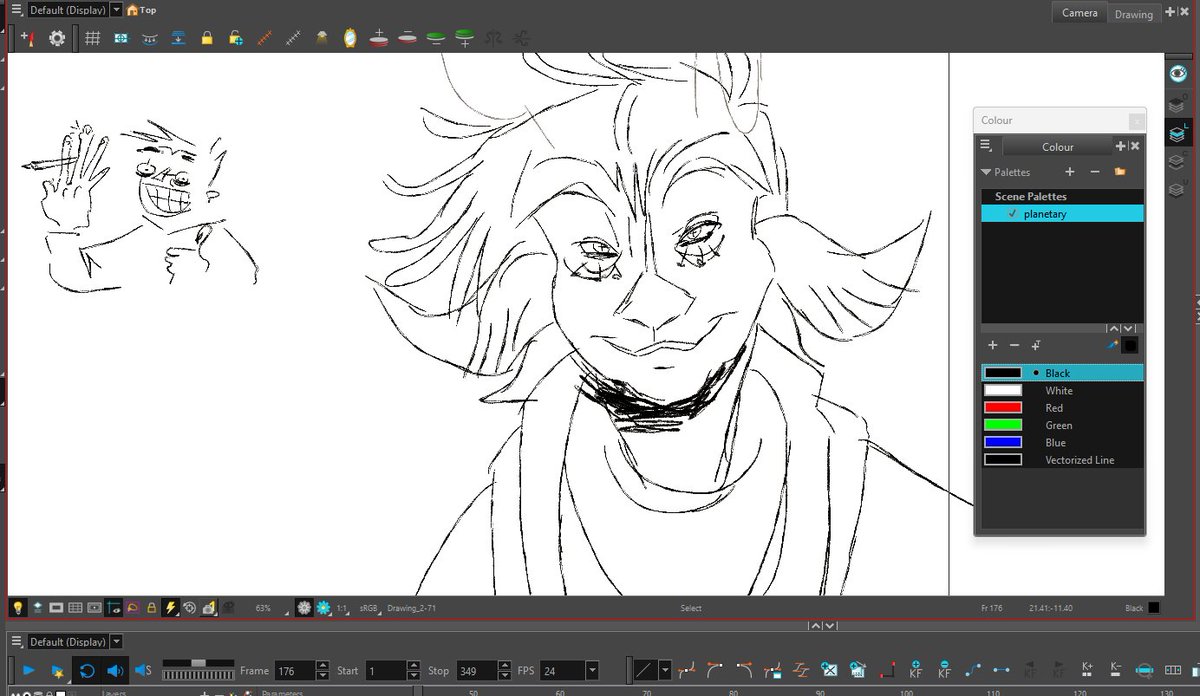Toggle the playback sound speaker button
The image size is (1200, 696).
click(114, 670)
